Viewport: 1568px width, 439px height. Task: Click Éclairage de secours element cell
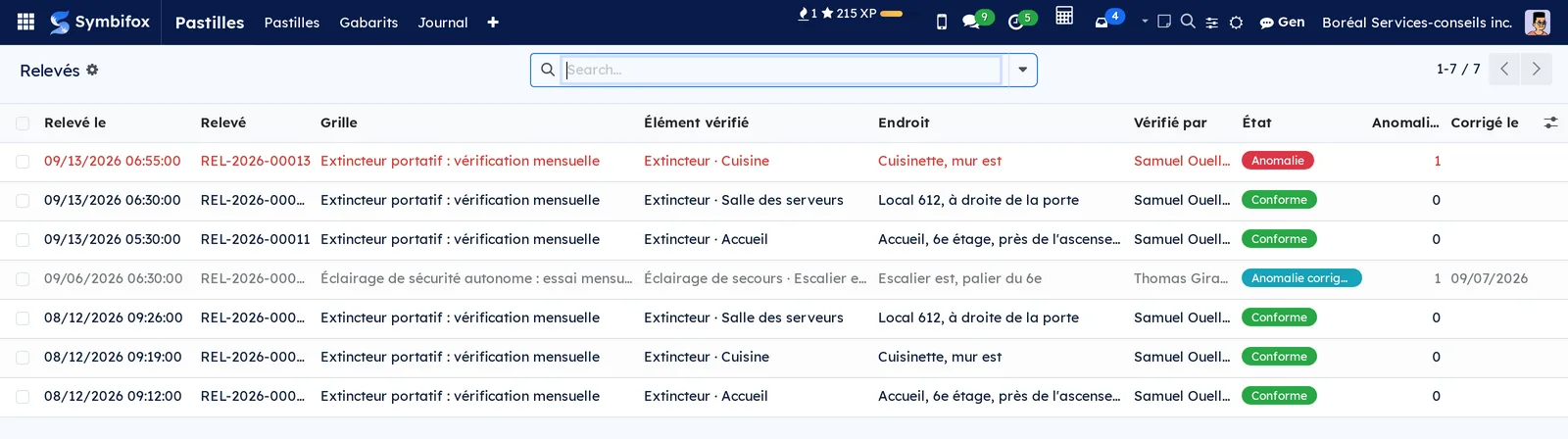(x=755, y=278)
